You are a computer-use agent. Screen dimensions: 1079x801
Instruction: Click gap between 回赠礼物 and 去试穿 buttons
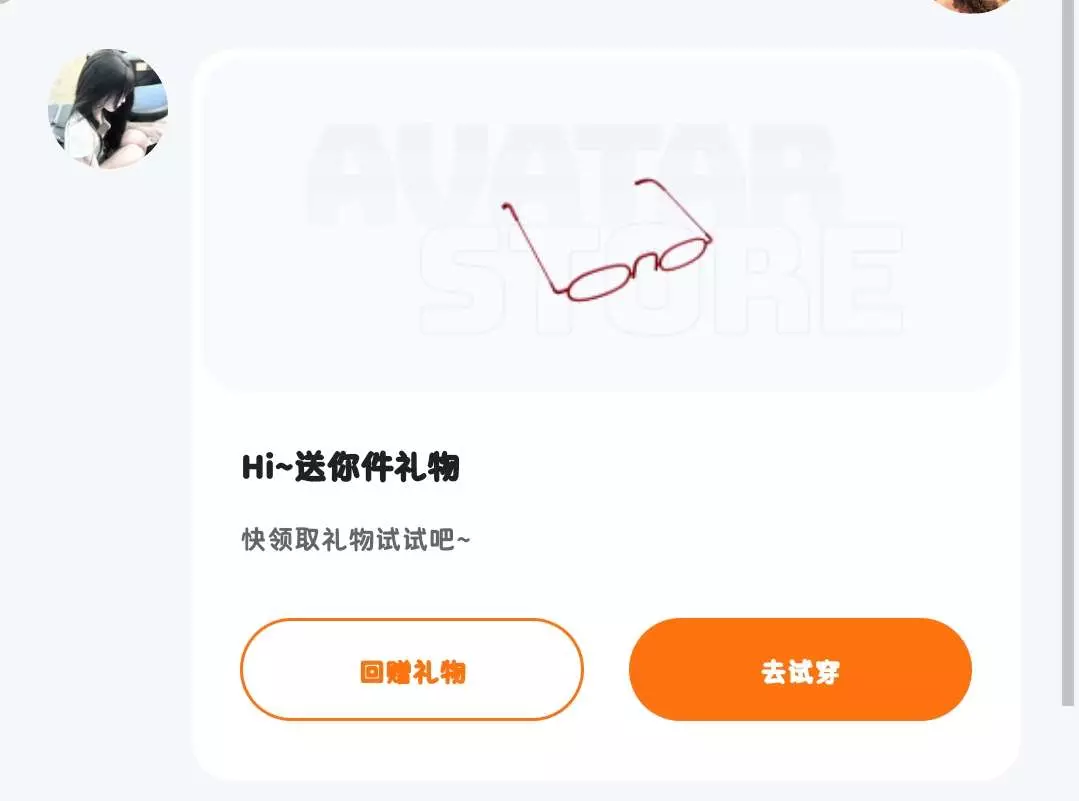coord(606,670)
